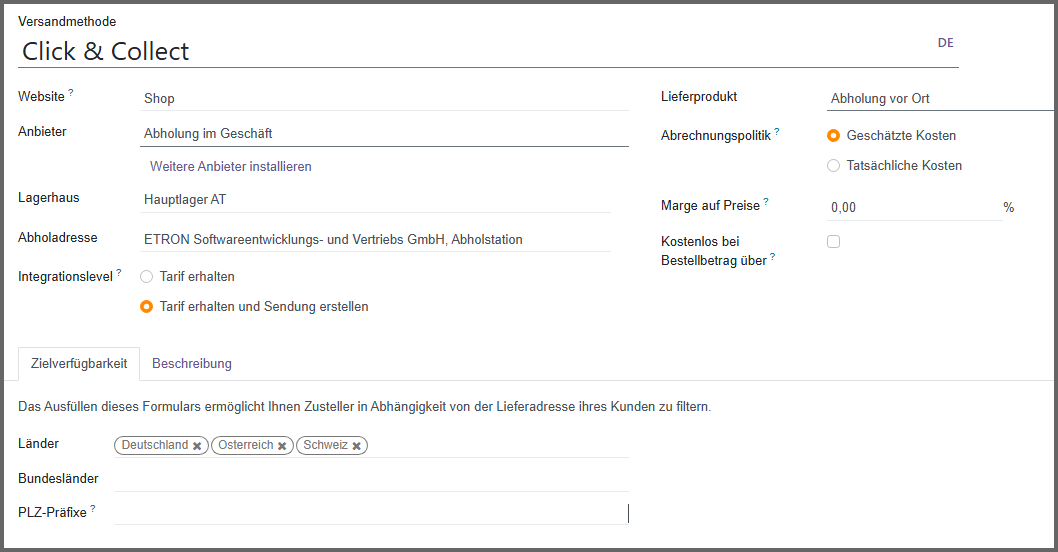Open the Lagerhaus selection field
The width and height of the screenshot is (1058, 552).
[x=375, y=199]
